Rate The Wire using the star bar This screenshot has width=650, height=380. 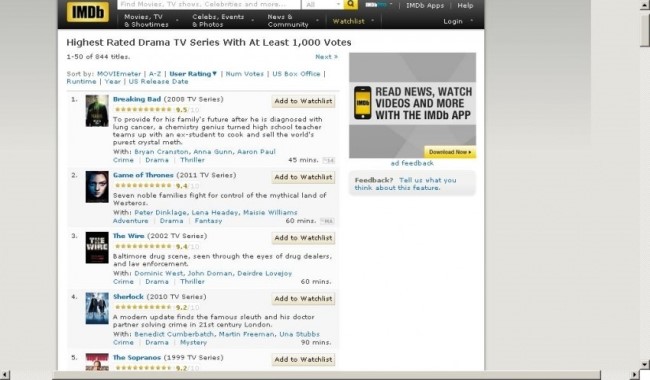[x=143, y=246]
